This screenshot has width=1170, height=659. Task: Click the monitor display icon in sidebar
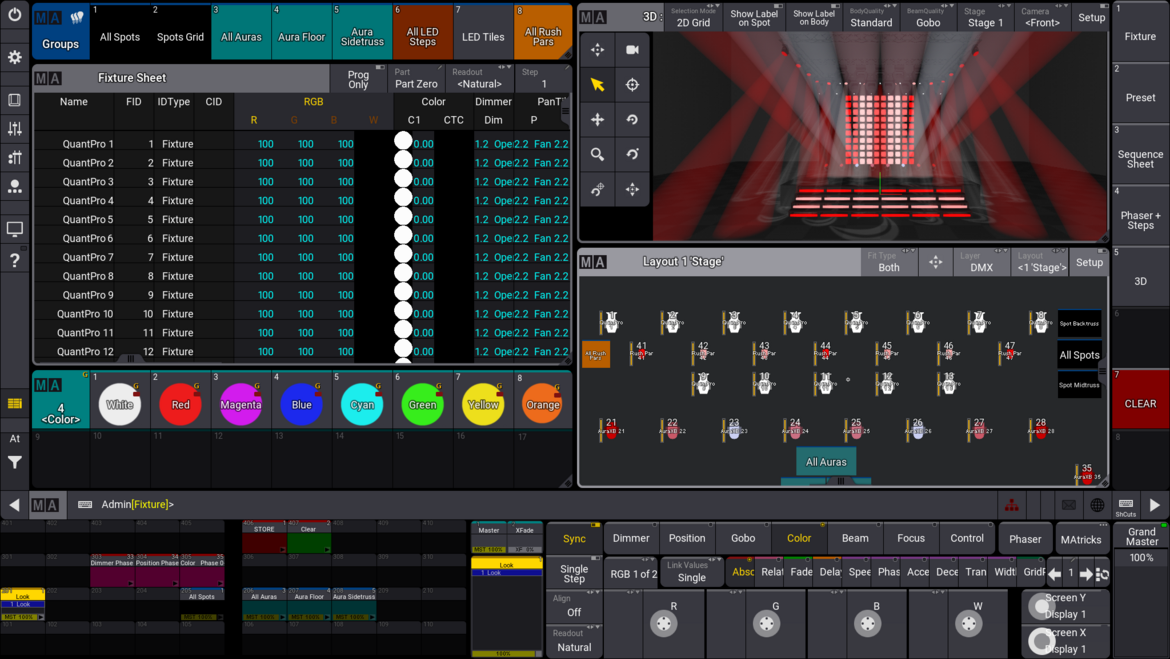(x=14, y=229)
